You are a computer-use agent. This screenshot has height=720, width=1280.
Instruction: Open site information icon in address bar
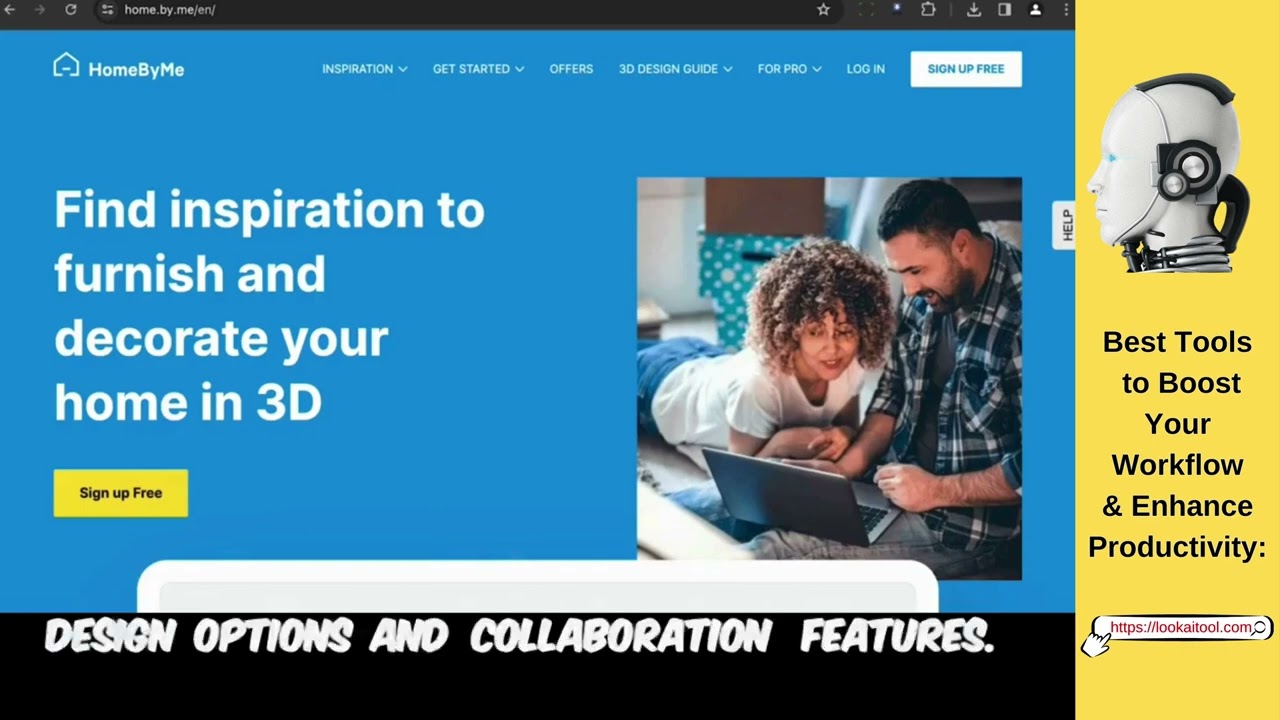point(107,9)
